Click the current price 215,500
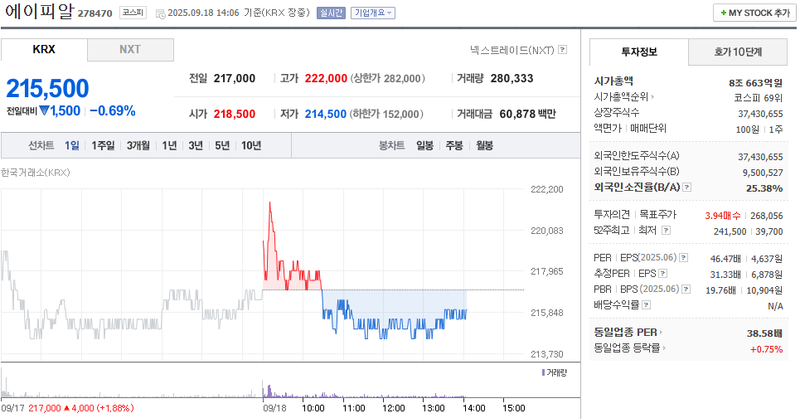The height and width of the screenshot is (419, 800). pos(47,88)
